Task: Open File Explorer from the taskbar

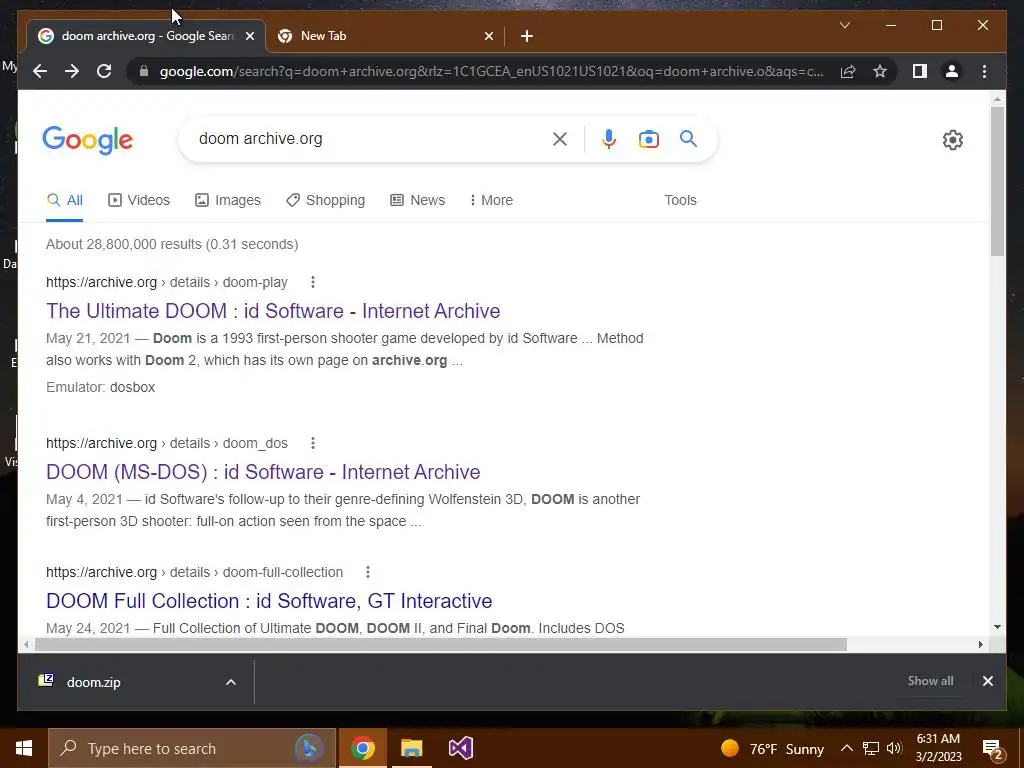Action: click(411, 748)
